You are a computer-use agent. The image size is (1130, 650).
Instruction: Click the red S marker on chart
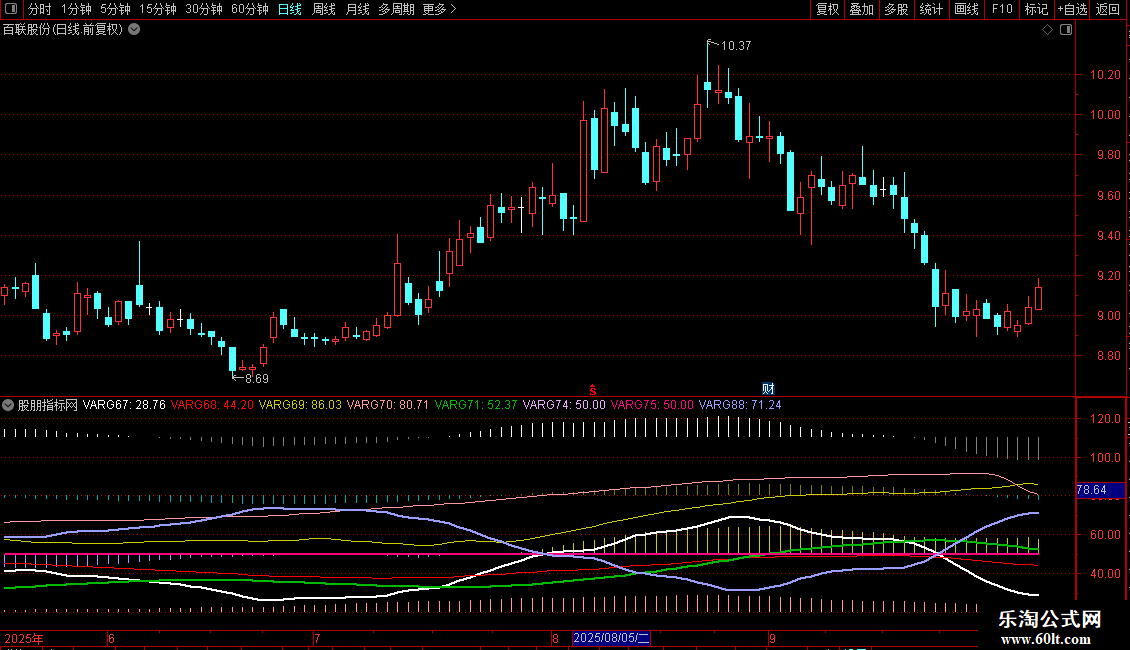tap(592, 390)
